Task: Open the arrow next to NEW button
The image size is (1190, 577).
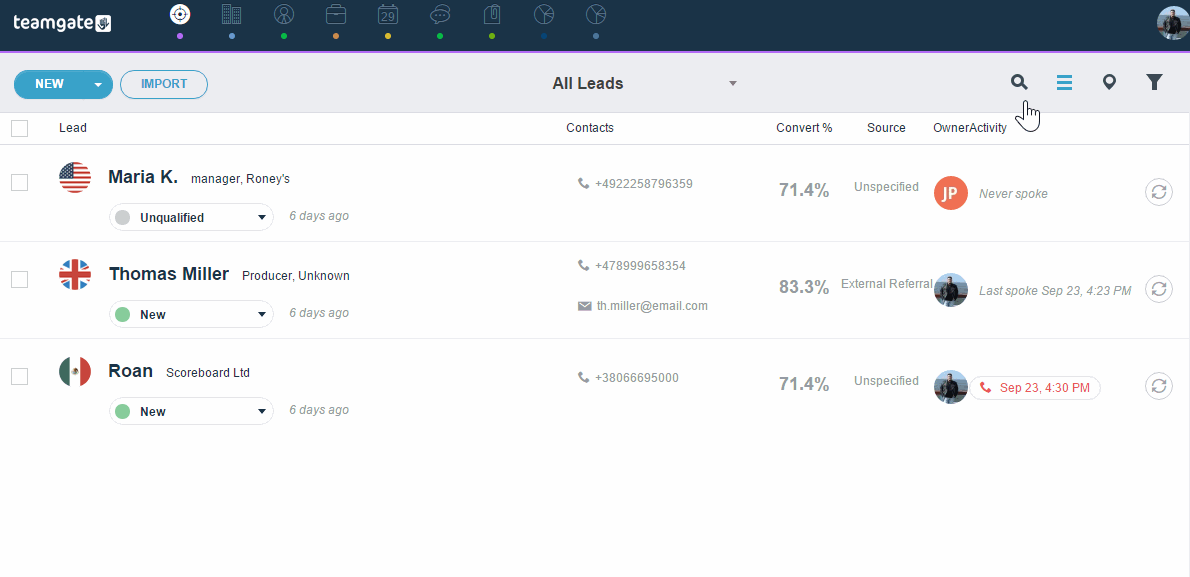Action: [x=98, y=85]
